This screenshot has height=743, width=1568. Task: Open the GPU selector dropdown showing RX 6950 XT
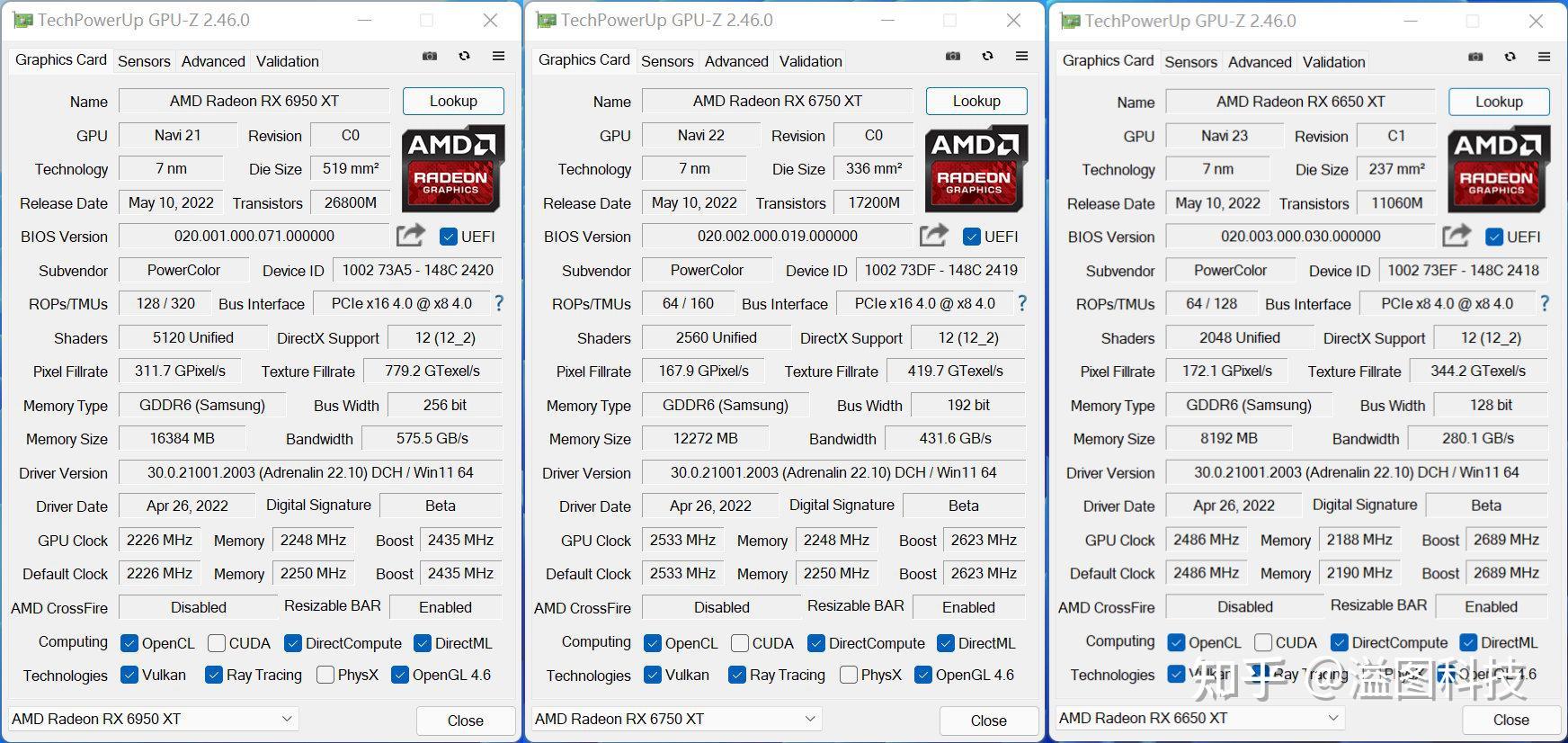152,719
